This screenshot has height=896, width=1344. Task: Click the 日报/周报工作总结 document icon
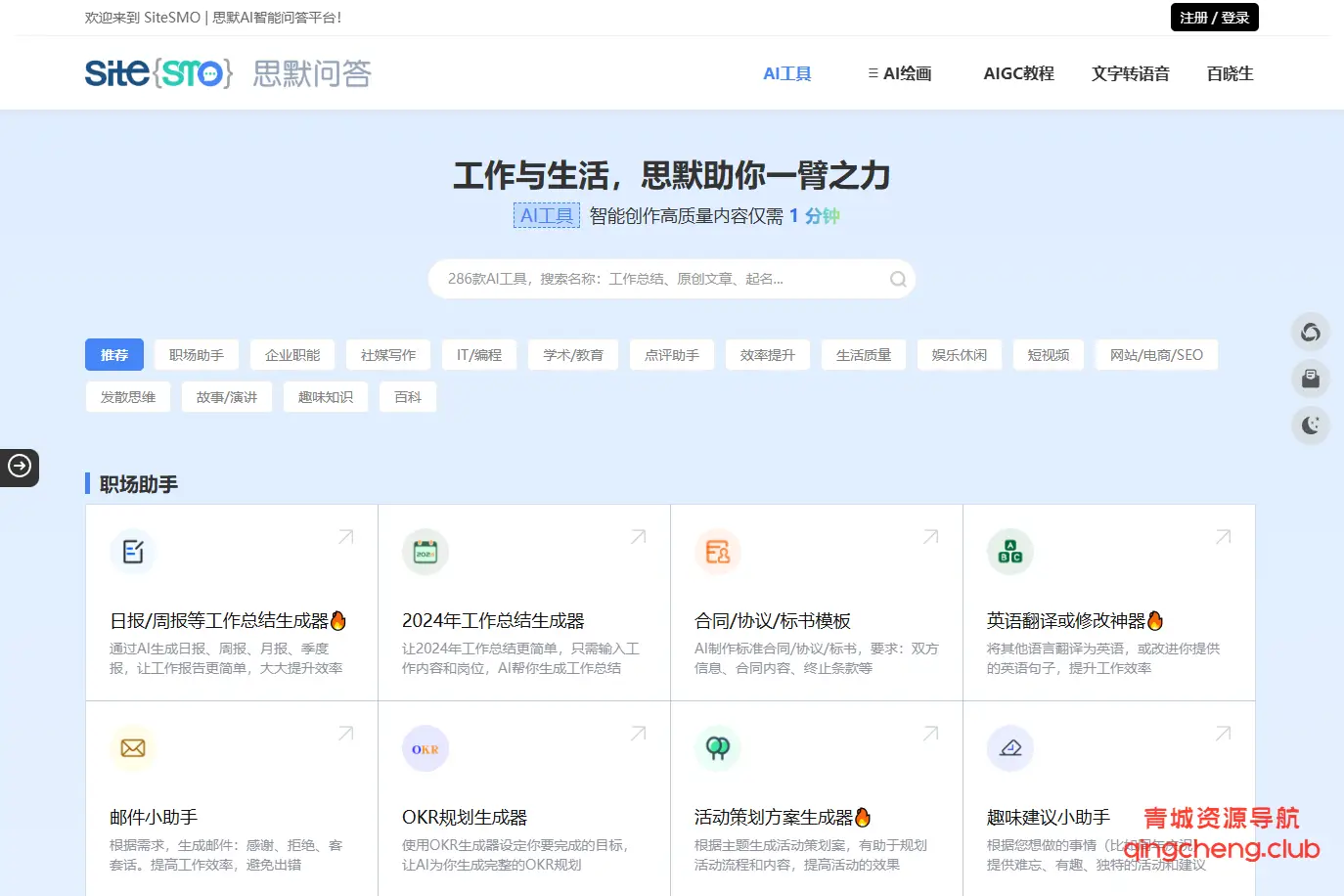click(x=133, y=551)
